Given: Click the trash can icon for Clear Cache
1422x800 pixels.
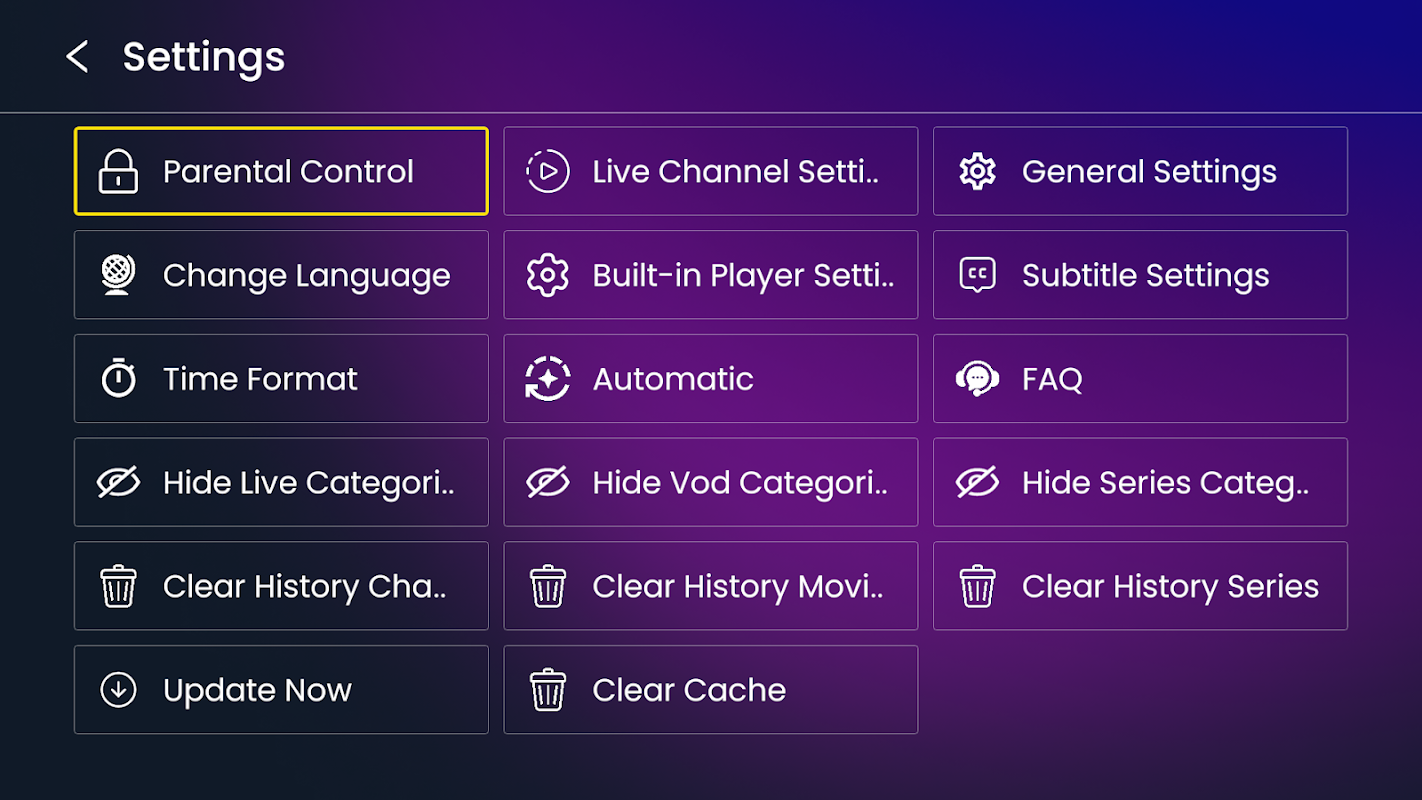Looking at the screenshot, I should (548, 690).
